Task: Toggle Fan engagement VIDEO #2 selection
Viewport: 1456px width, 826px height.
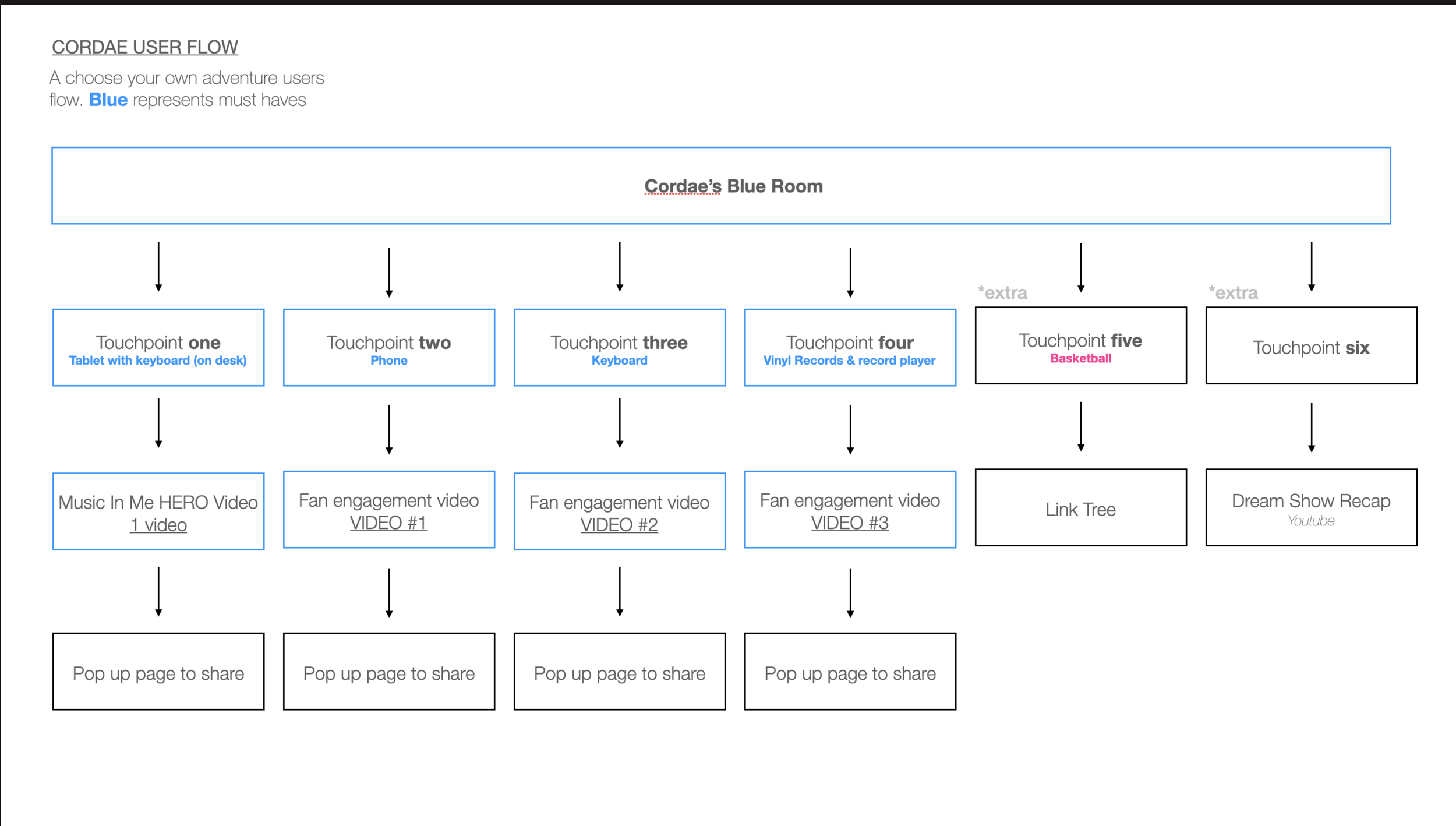Action: point(620,510)
